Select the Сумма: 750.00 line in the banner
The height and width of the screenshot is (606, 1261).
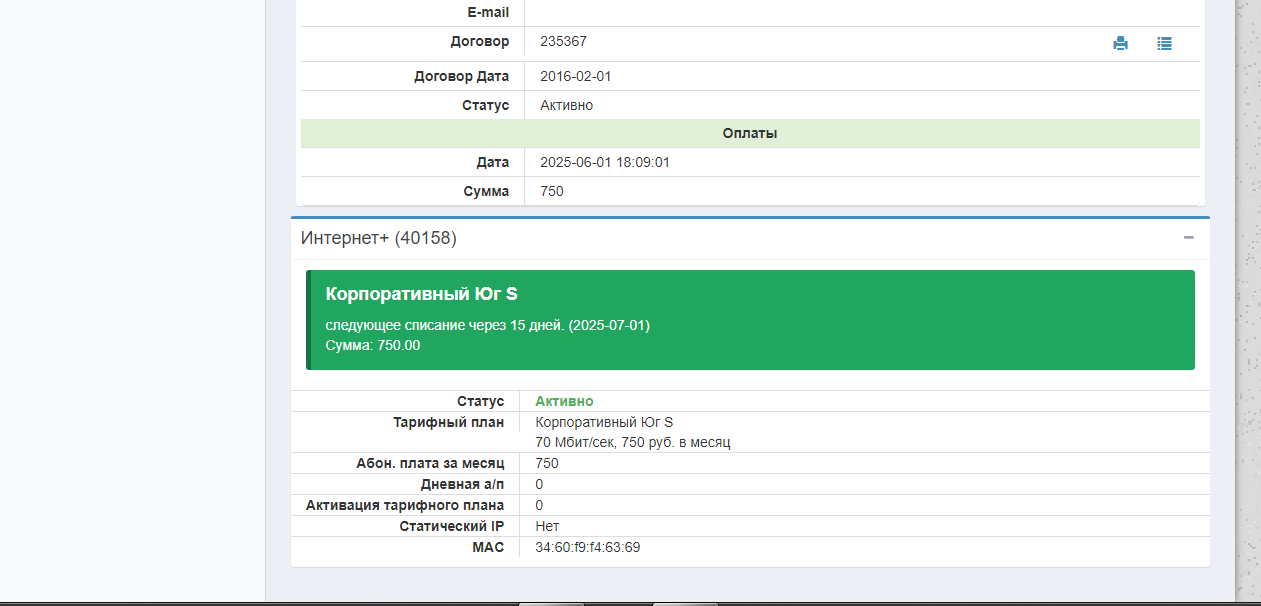tap(373, 345)
